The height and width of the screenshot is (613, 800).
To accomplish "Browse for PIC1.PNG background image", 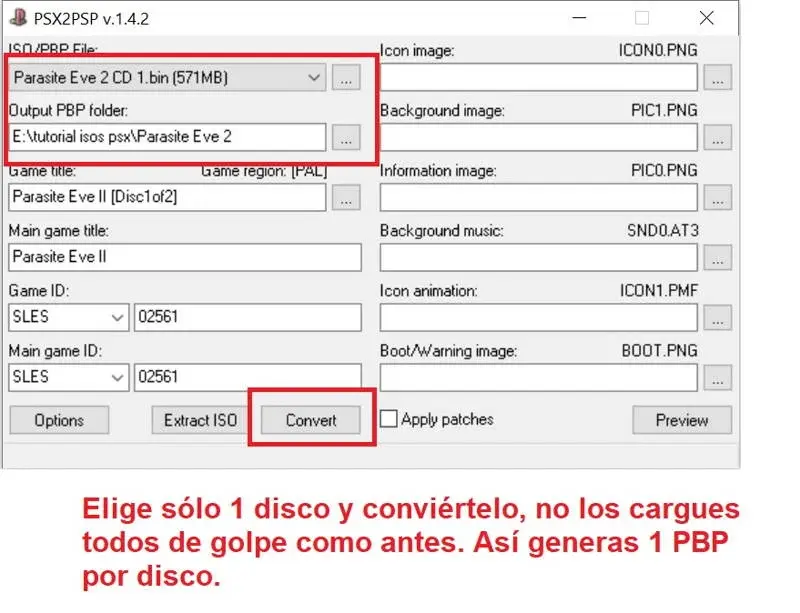I will (717, 137).
